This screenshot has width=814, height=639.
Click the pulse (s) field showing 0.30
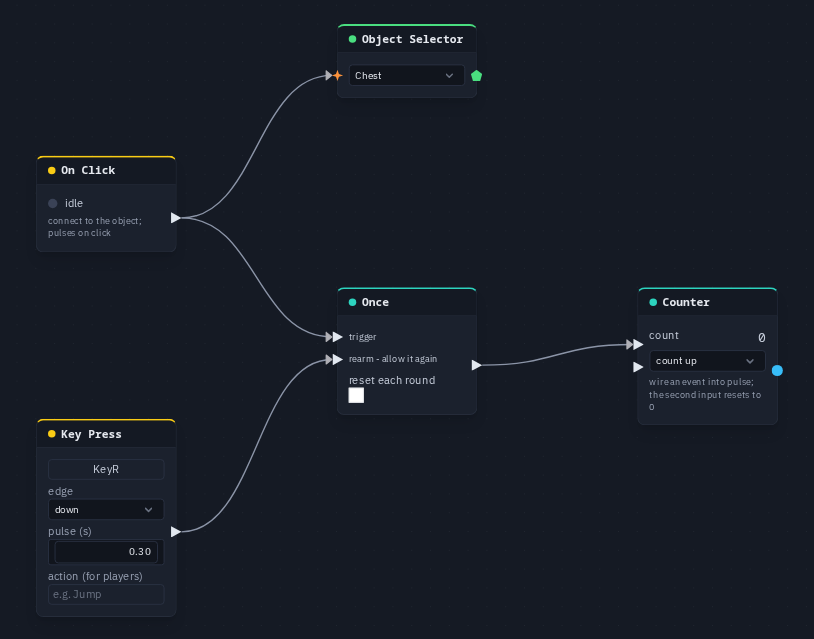click(x=106, y=552)
